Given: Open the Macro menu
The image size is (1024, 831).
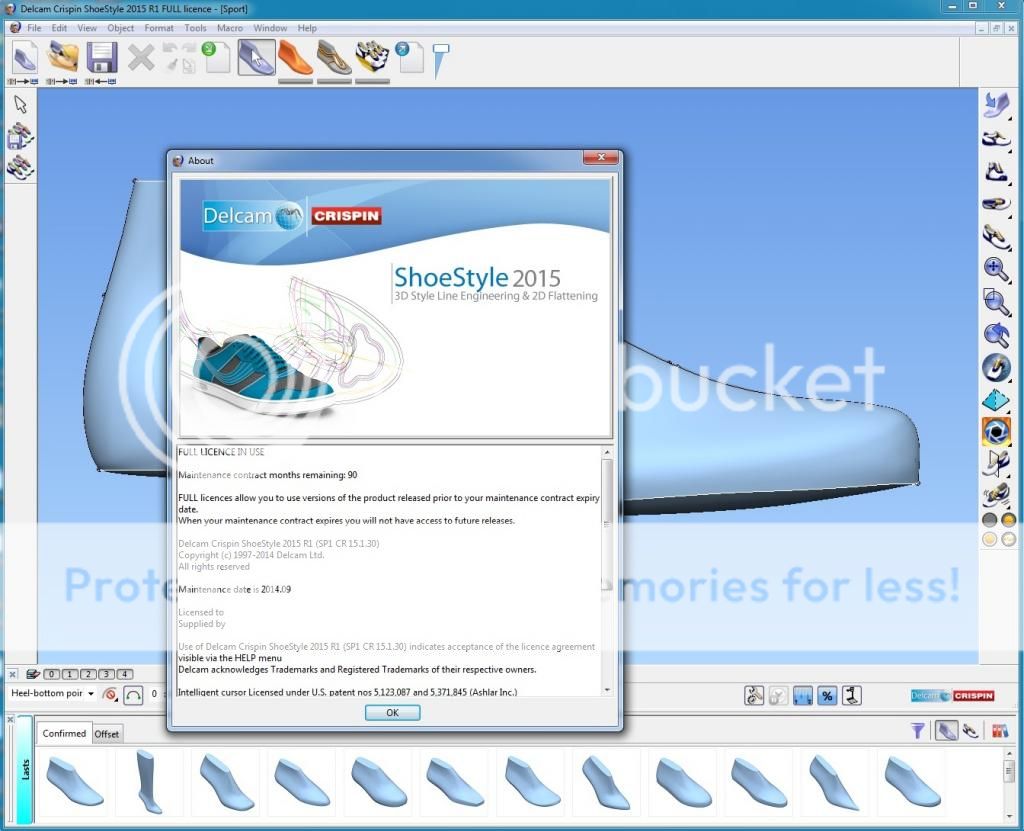Looking at the screenshot, I should pyautogui.click(x=229, y=28).
